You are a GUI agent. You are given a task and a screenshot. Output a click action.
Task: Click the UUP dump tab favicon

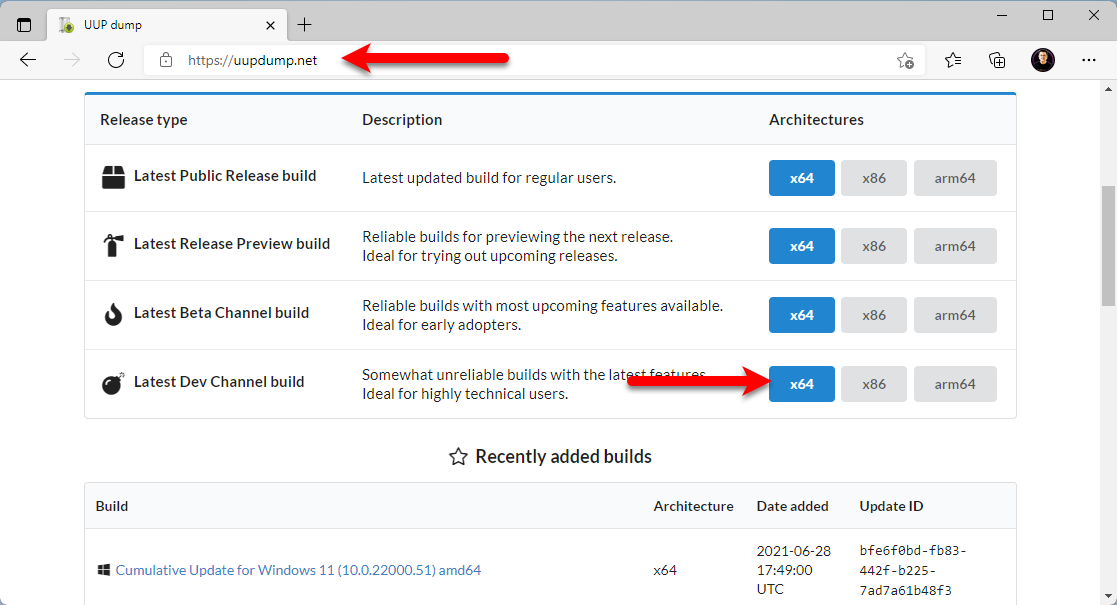coord(66,25)
